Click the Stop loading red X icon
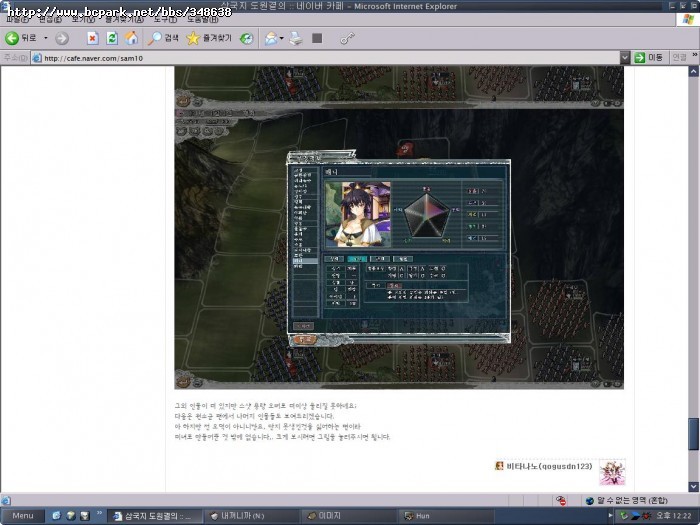This screenshot has height=525, width=700. 92,38
